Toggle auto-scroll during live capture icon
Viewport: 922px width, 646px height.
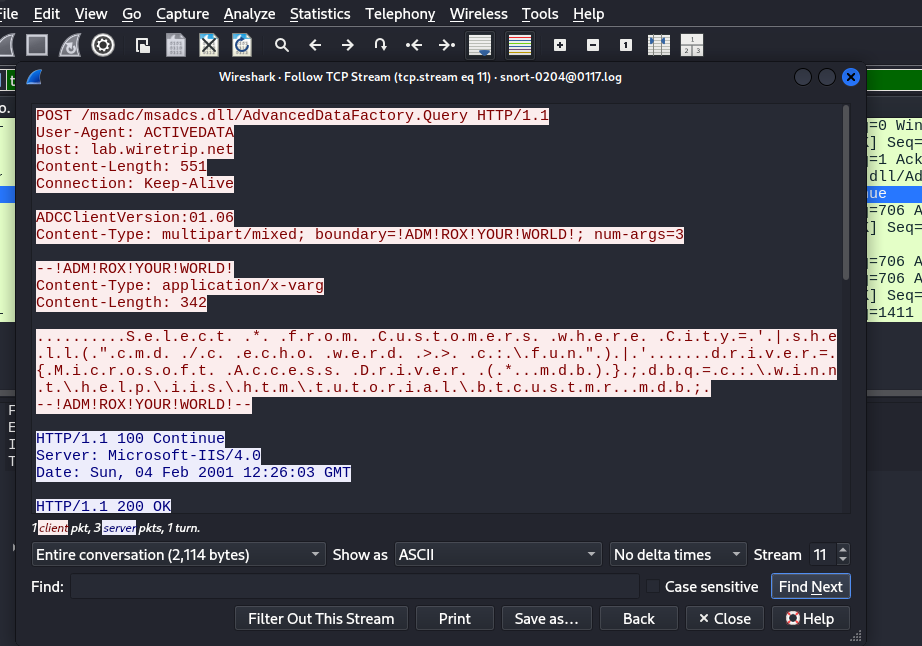480,45
